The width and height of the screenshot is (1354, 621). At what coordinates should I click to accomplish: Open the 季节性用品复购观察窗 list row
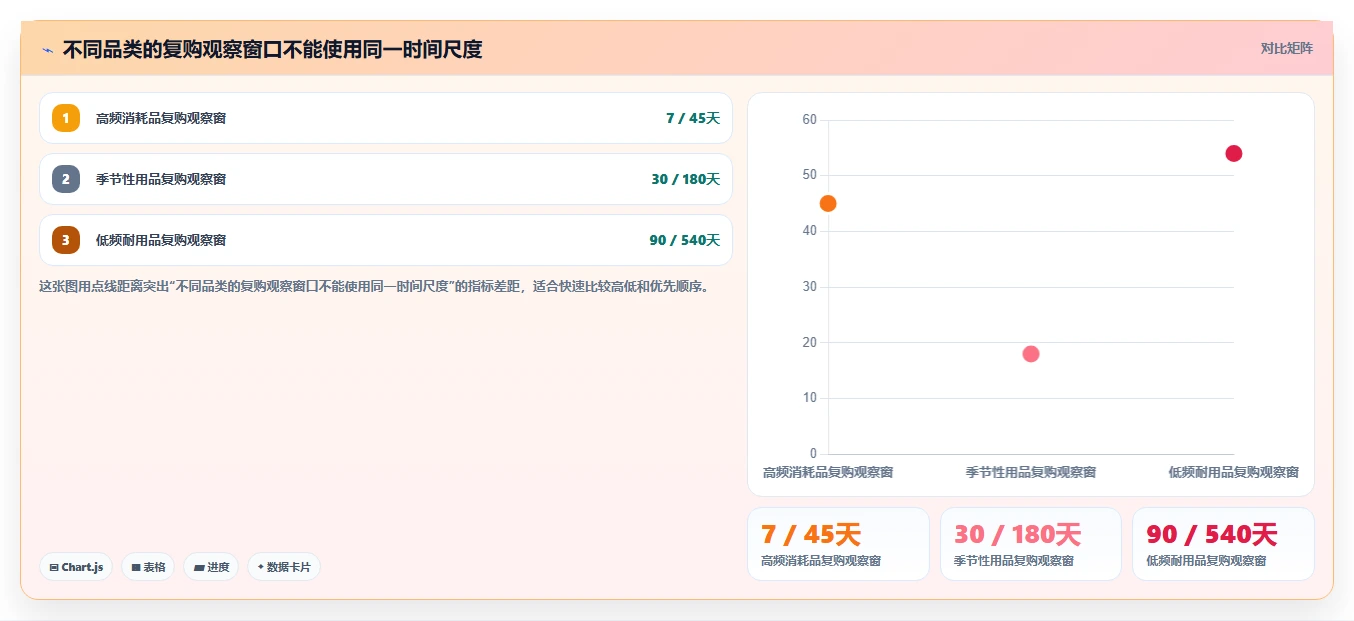click(386, 179)
